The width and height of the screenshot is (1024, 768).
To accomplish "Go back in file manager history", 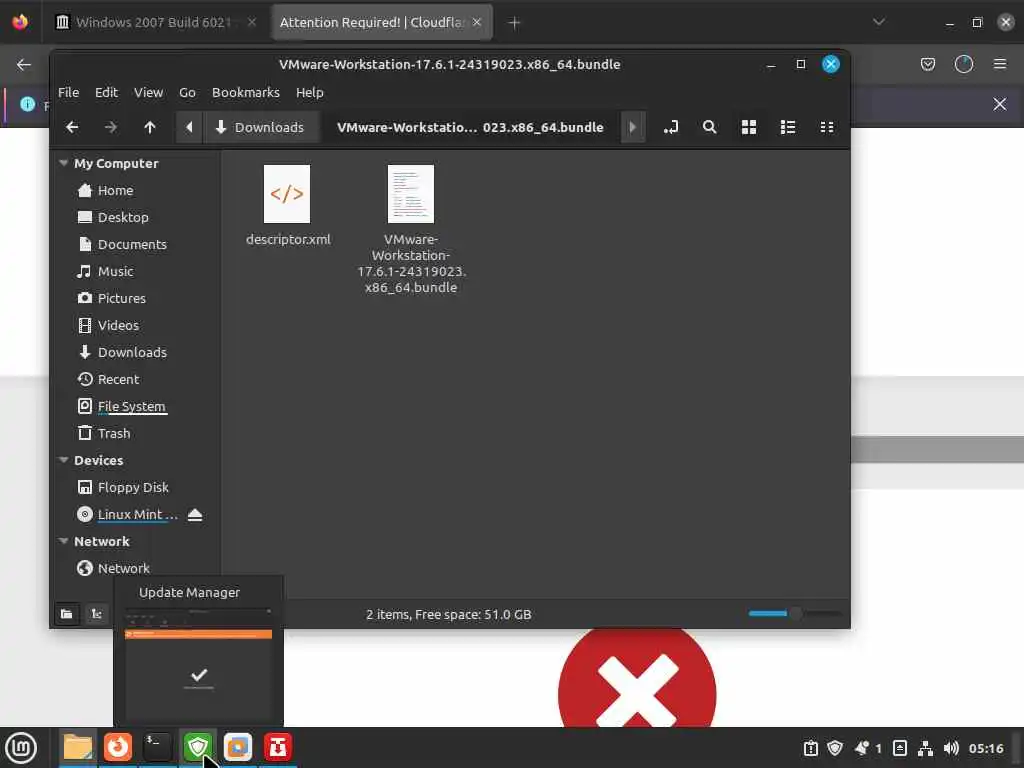I will coord(72,127).
